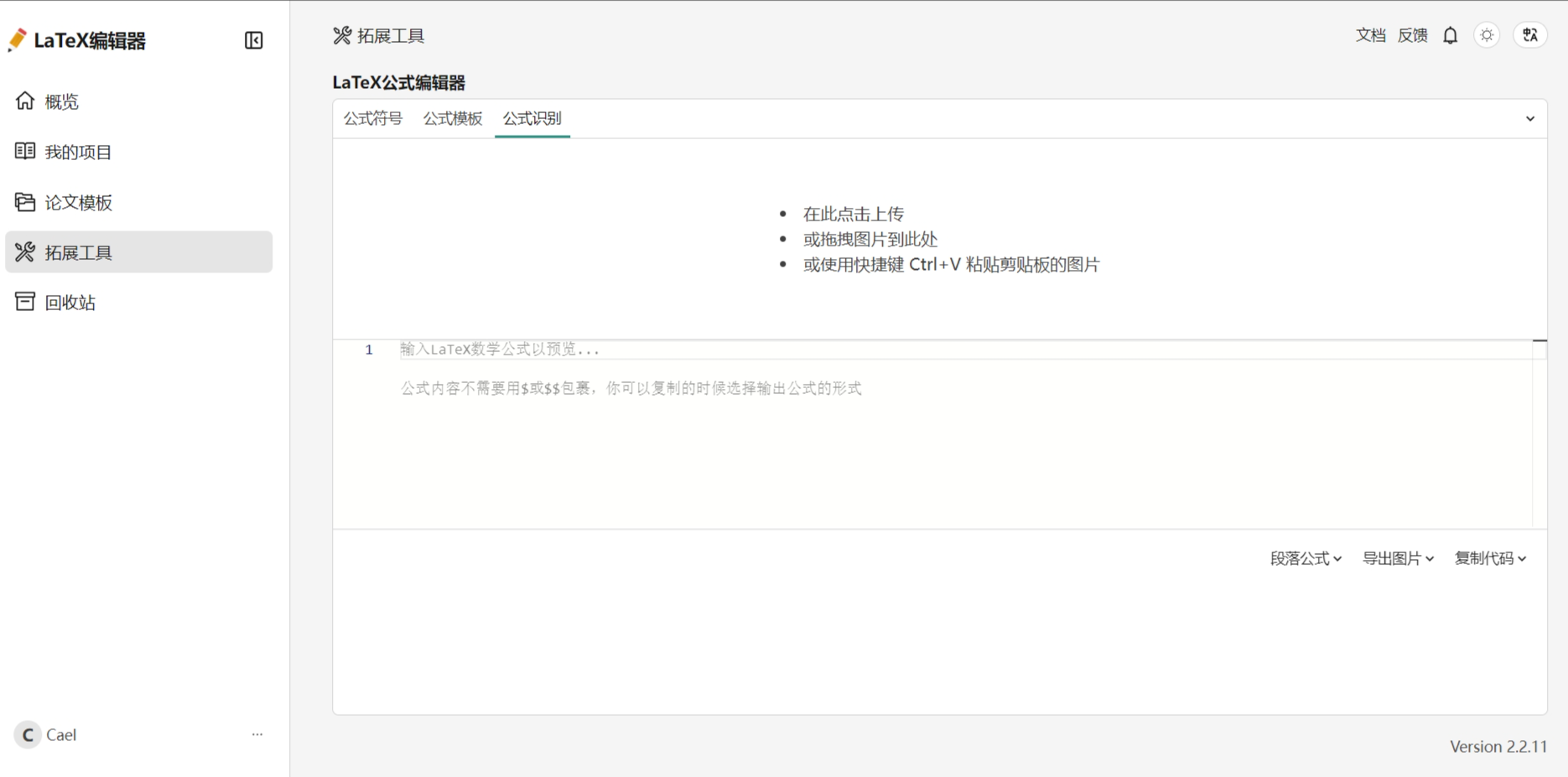Viewport: 1568px width, 777px height.
Task: Switch to 公式模板 tab
Action: tap(453, 118)
